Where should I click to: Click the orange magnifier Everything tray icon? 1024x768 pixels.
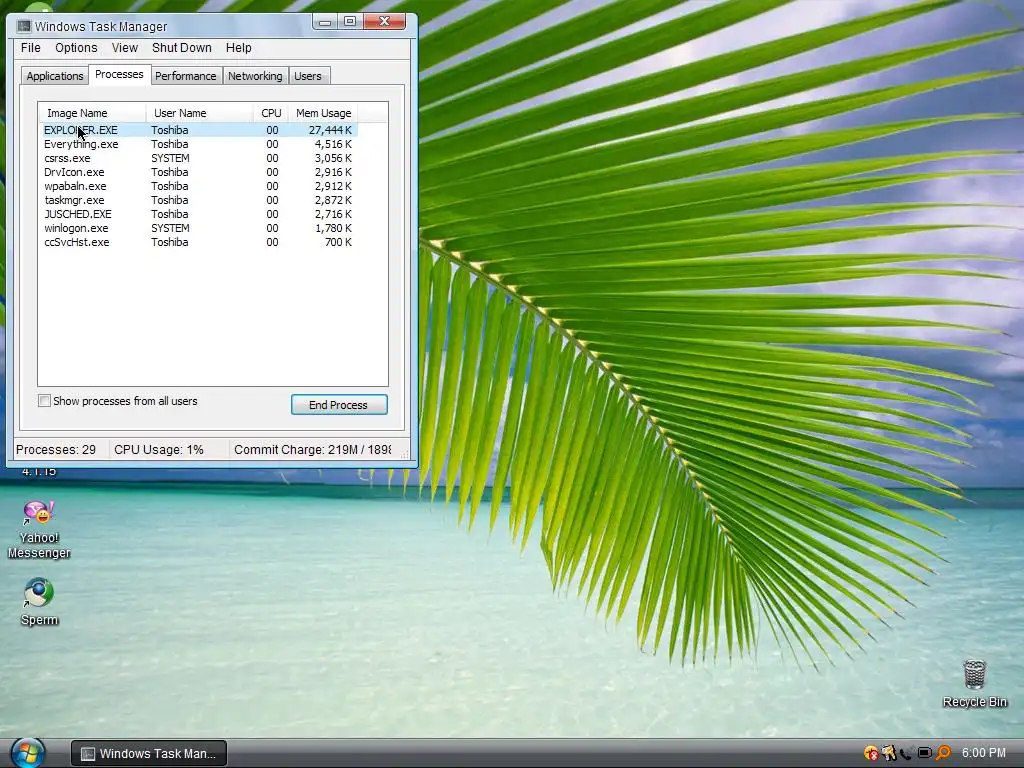point(944,753)
